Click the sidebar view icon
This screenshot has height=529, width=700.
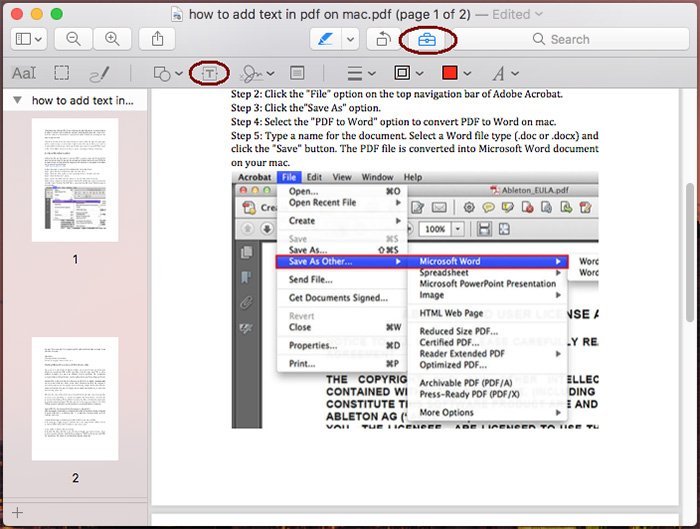tap(23, 39)
